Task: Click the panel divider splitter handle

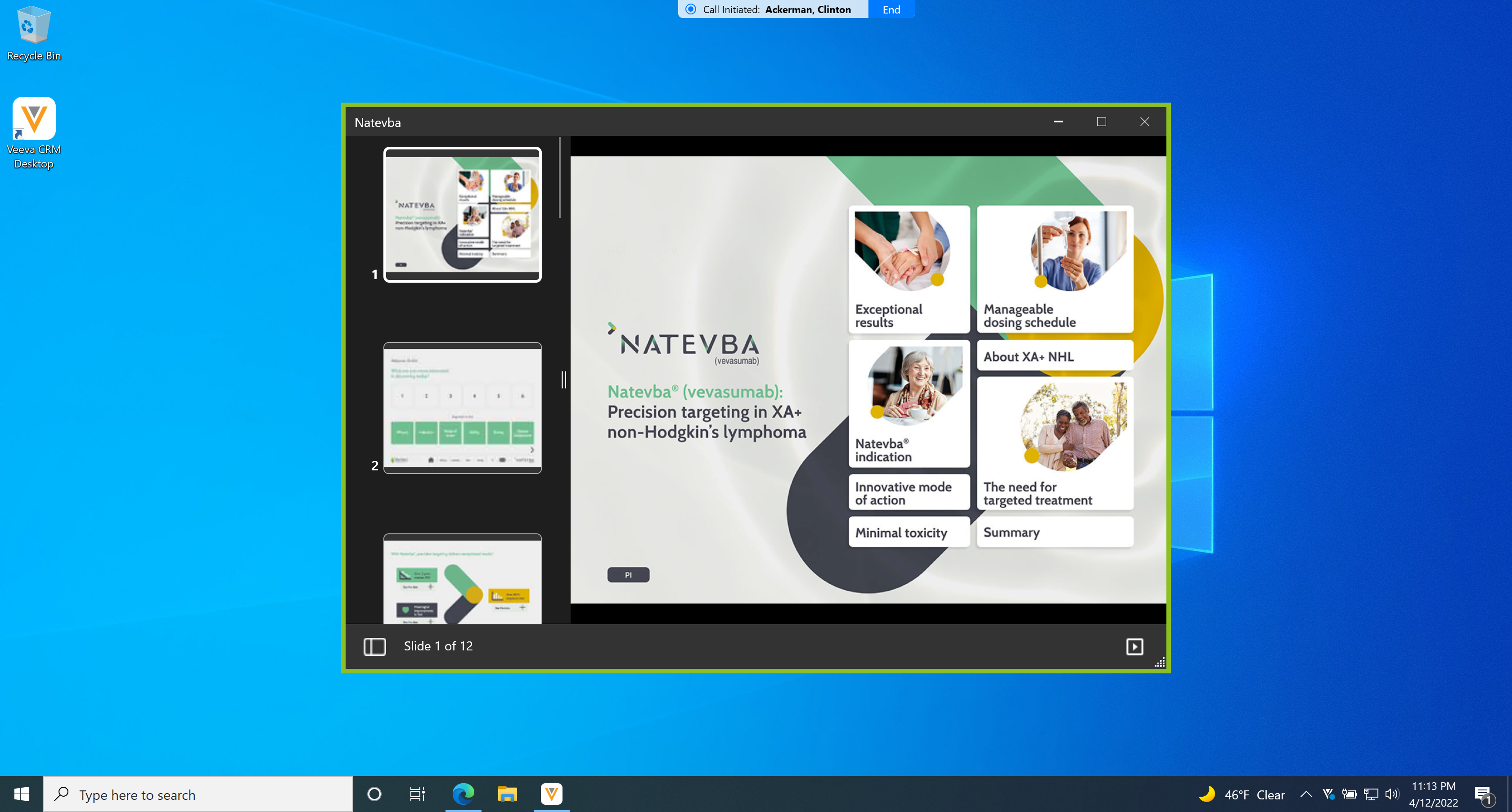Action: tap(563, 380)
